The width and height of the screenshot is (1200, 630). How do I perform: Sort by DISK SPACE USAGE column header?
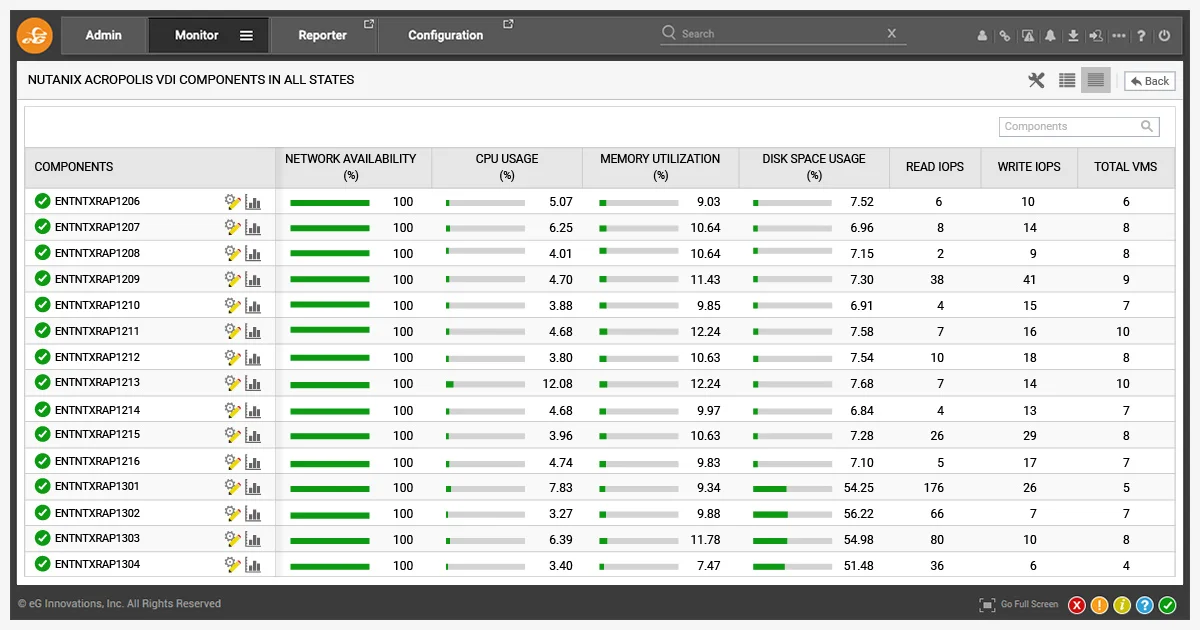coord(814,168)
